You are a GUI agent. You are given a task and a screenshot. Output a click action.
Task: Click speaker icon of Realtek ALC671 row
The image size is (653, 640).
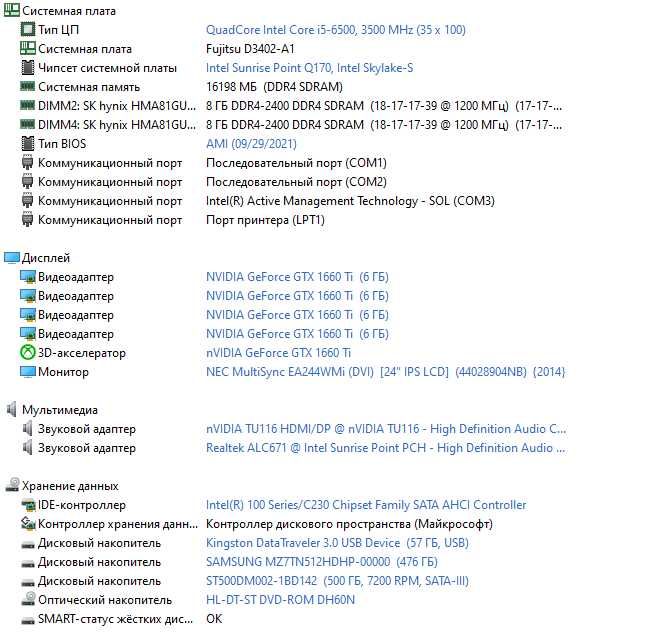pyautogui.click(x=27, y=448)
